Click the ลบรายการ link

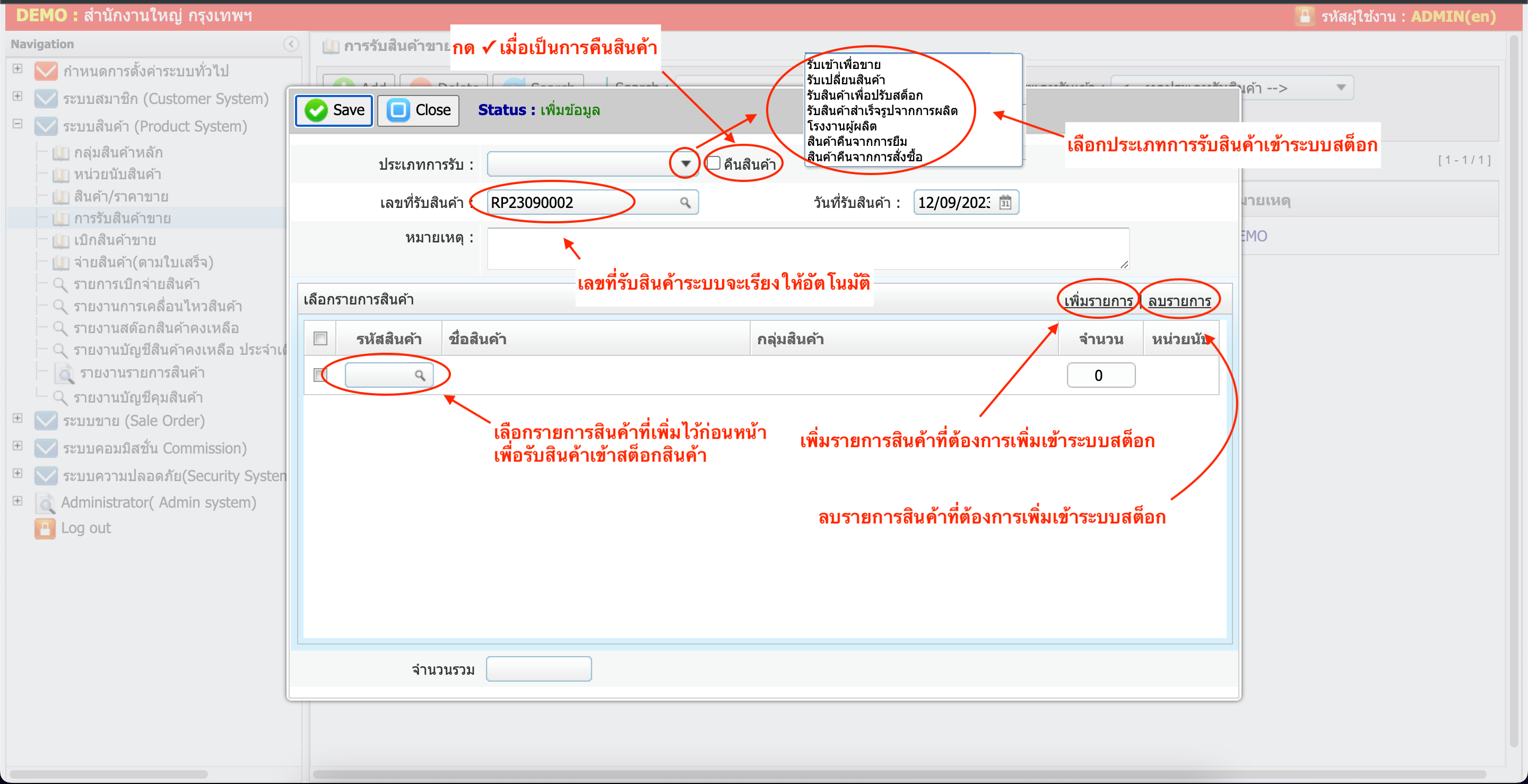[1179, 301]
